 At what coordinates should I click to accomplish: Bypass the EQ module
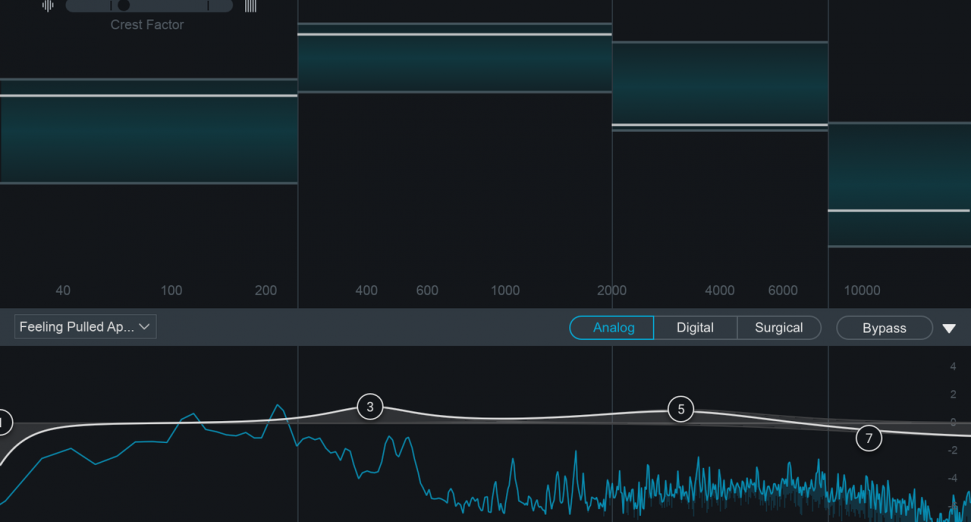tap(884, 328)
